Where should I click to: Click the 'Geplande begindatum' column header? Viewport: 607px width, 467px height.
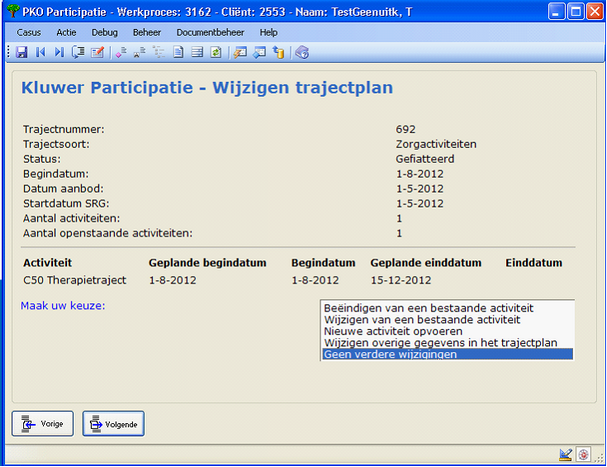click(x=207, y=263)
